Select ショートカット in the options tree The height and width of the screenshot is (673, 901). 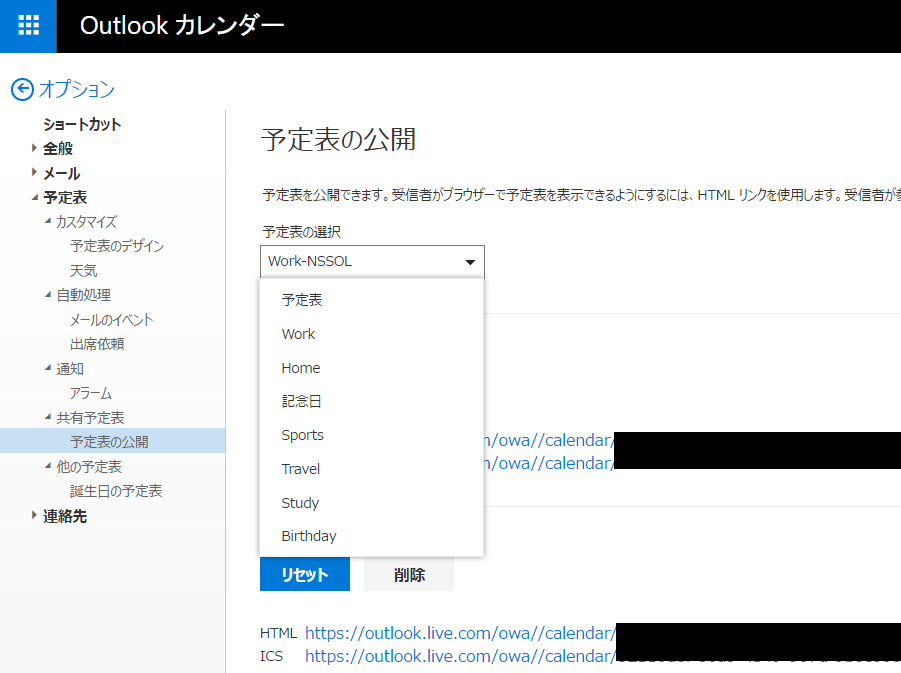(82, 124)
